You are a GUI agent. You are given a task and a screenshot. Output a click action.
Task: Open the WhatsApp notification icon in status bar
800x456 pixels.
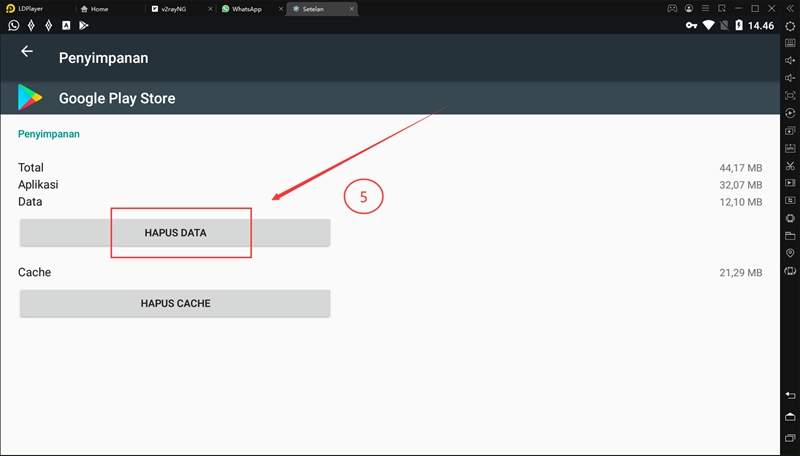pyautogui.click(x=14, y=25)
